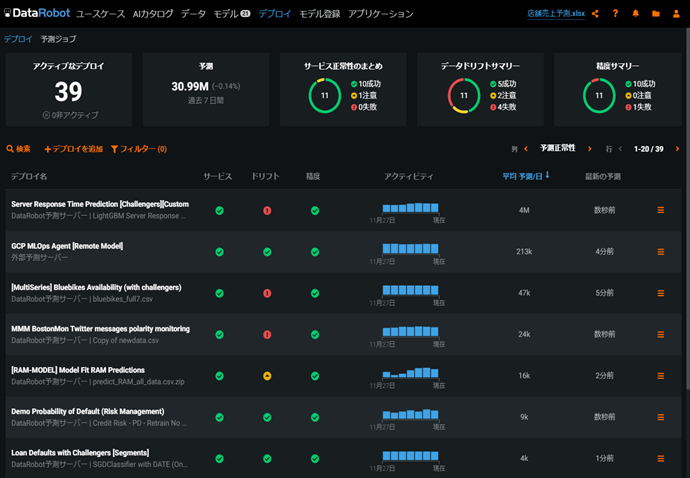
Task: Click drift passing icon for Demo Probability of Default
Action: pos(267,417)
